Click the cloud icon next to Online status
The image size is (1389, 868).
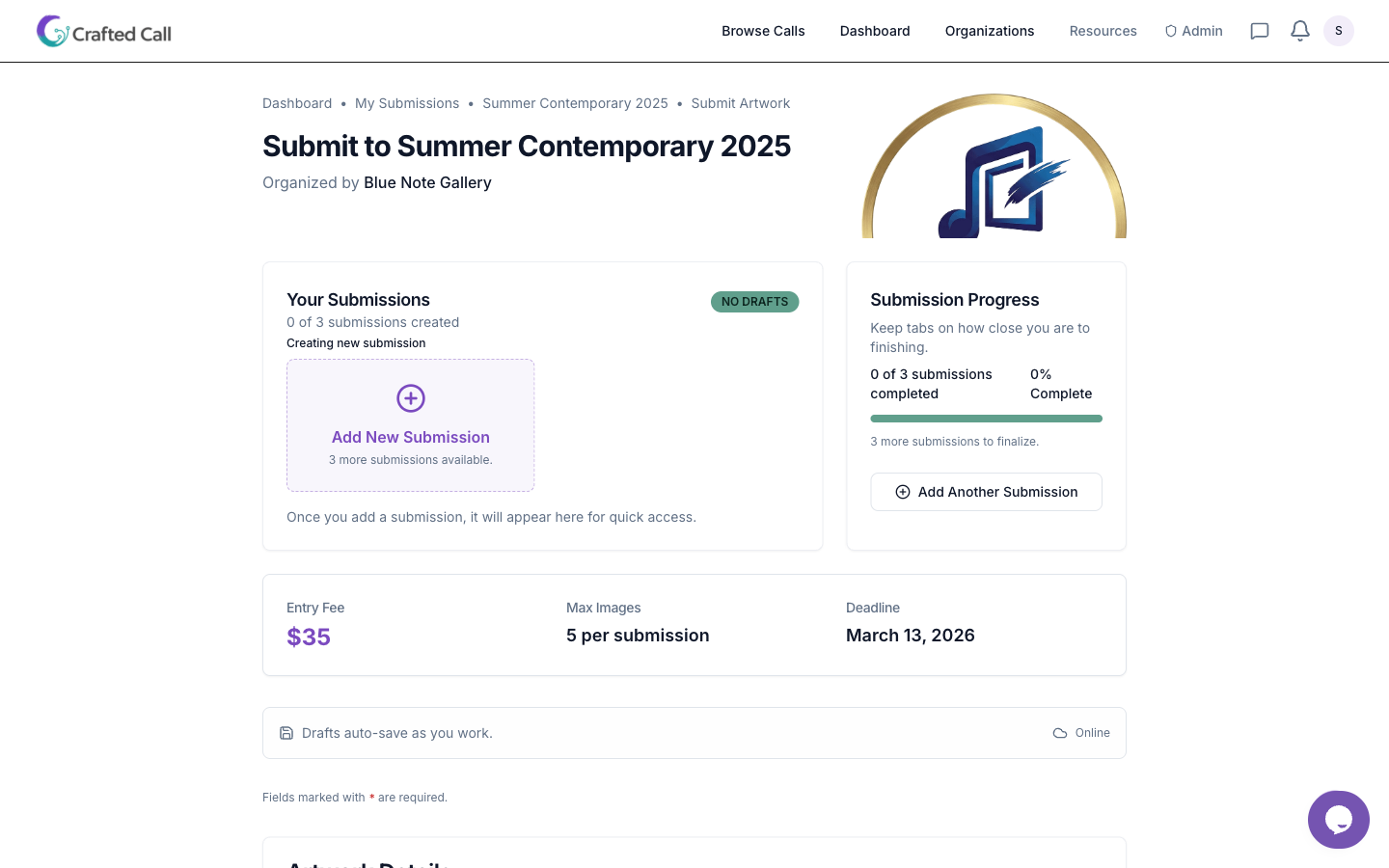(1059, 733)
